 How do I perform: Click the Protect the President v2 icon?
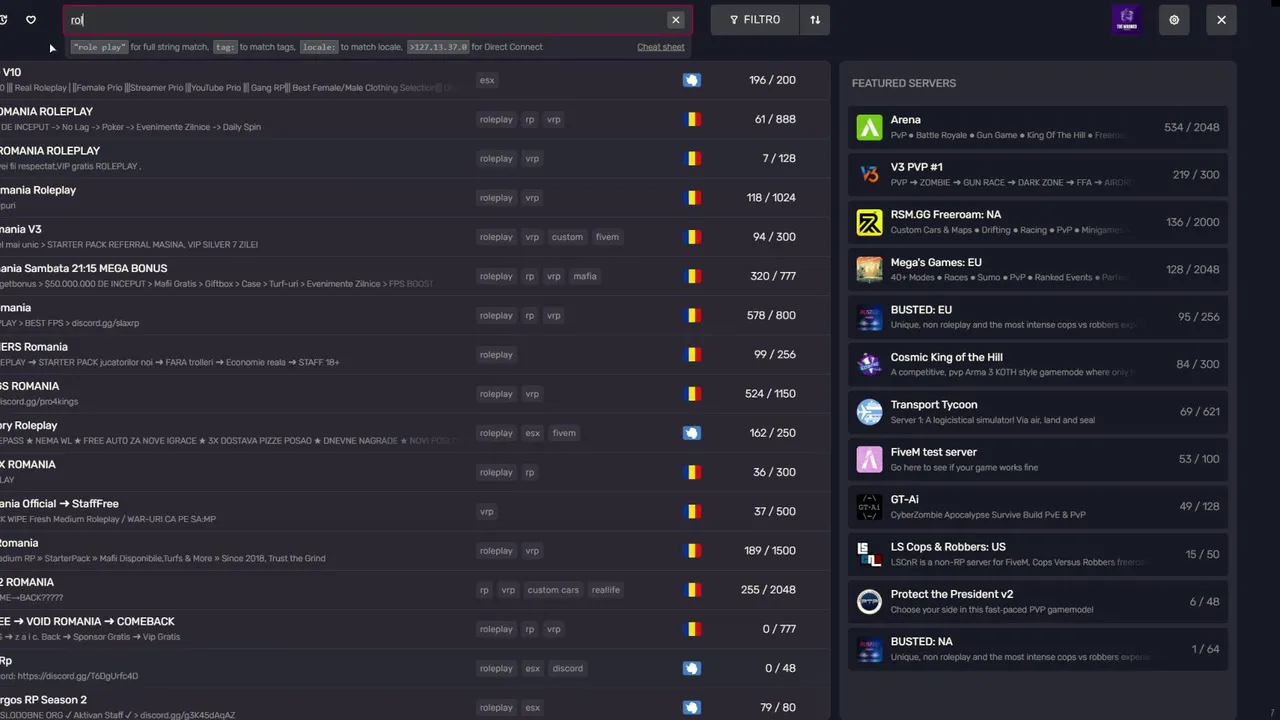coord(869,601)
